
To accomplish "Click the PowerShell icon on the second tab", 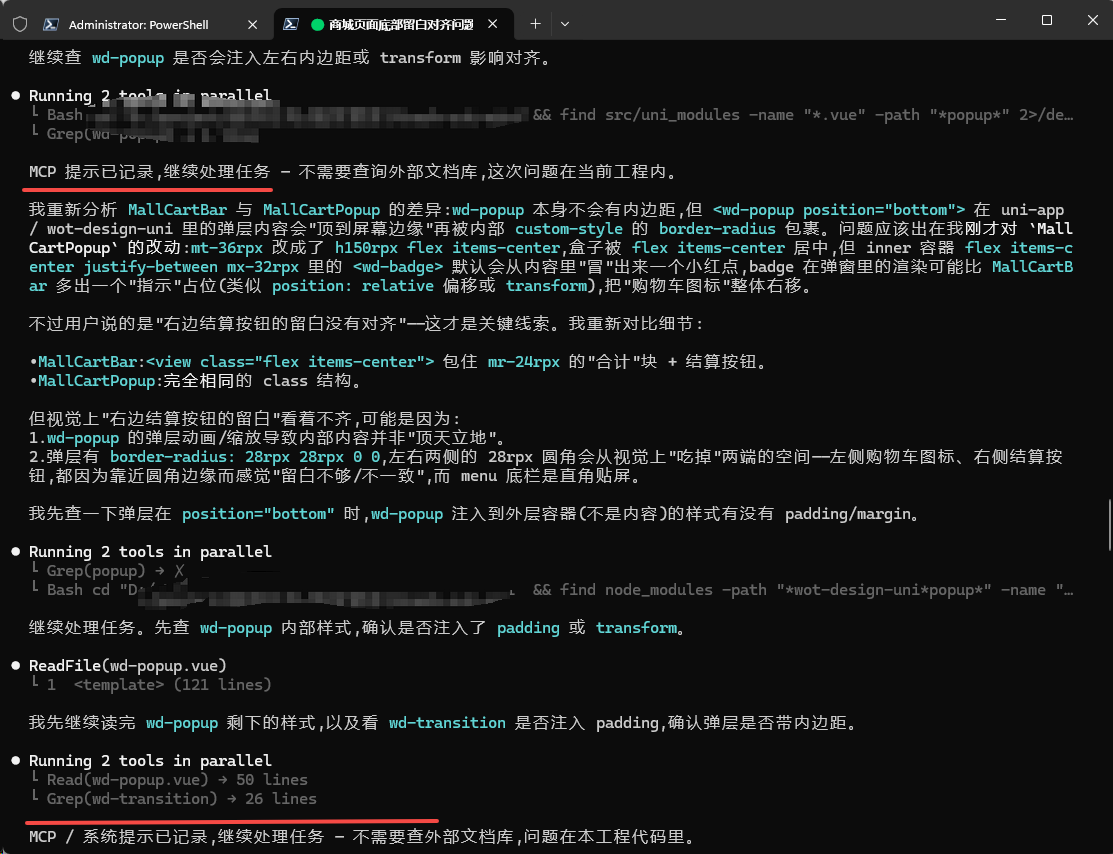I will (x=290, y=24).
